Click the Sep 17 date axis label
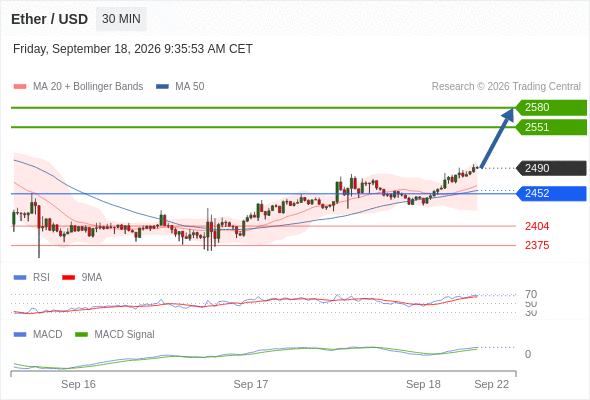590x400 pixels. [251, 384]
